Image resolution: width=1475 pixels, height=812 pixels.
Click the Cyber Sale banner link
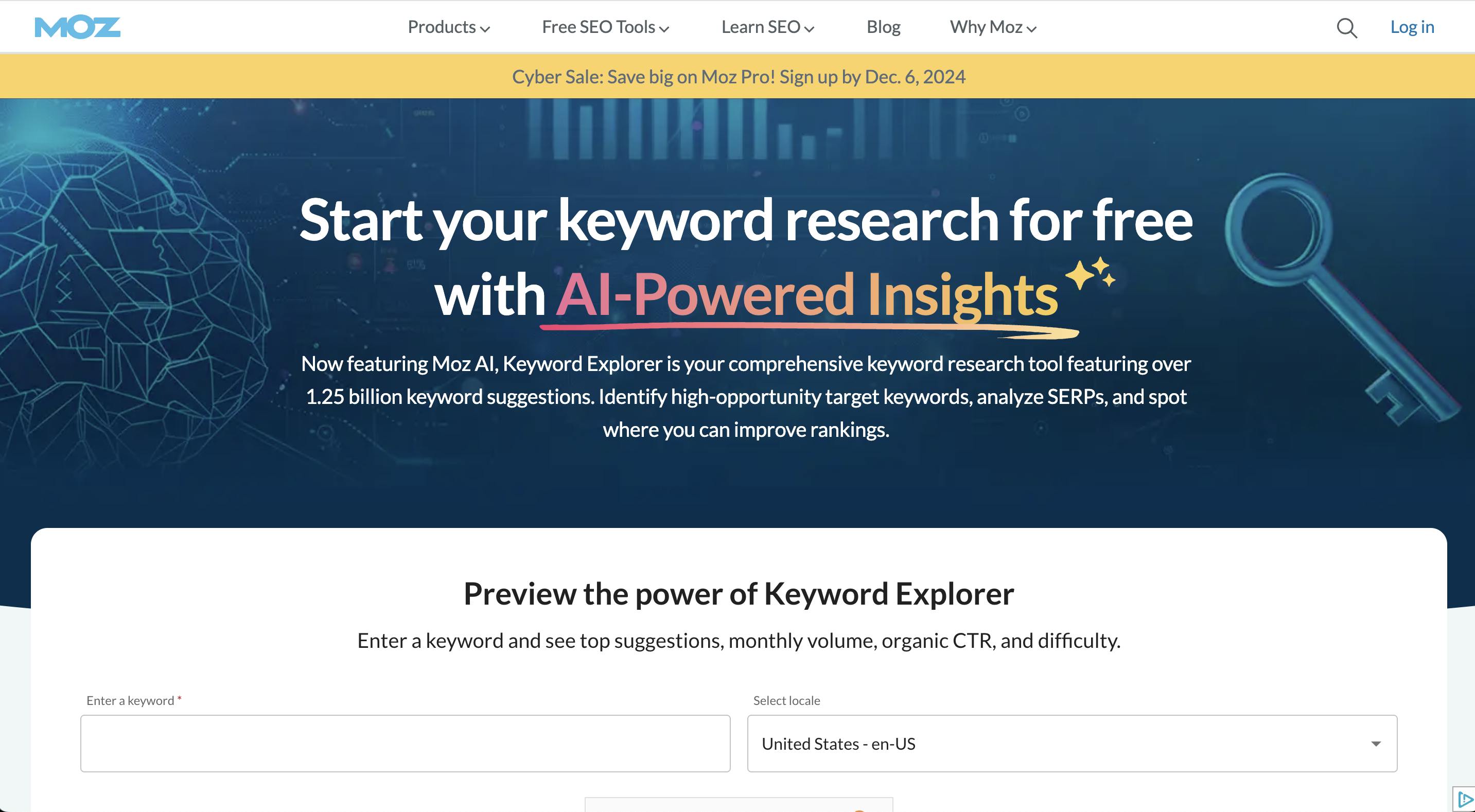coord(739,76)
